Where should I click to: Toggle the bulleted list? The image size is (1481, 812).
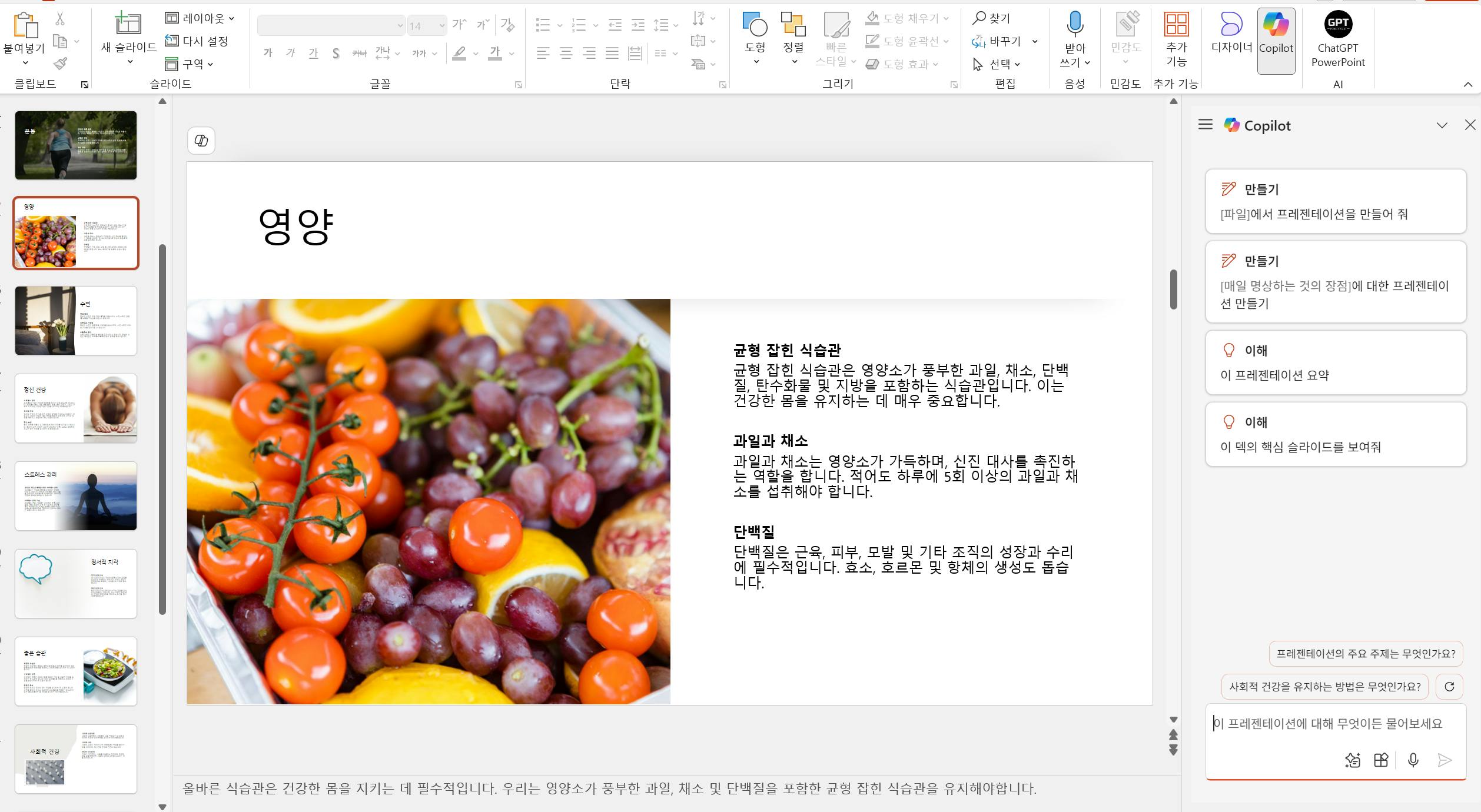pyautogui.click(x=542, y=25)
